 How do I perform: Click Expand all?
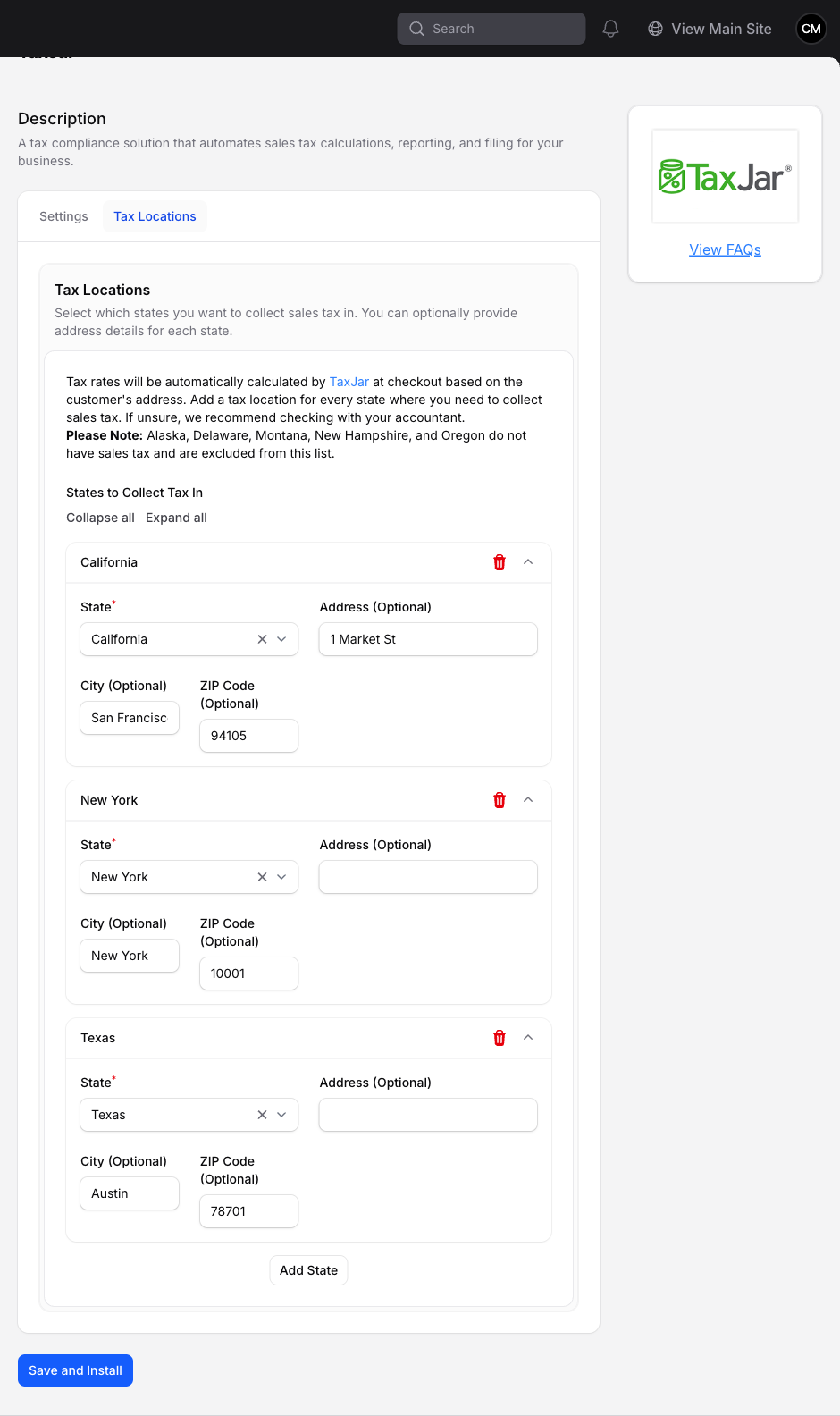point(176,518)
